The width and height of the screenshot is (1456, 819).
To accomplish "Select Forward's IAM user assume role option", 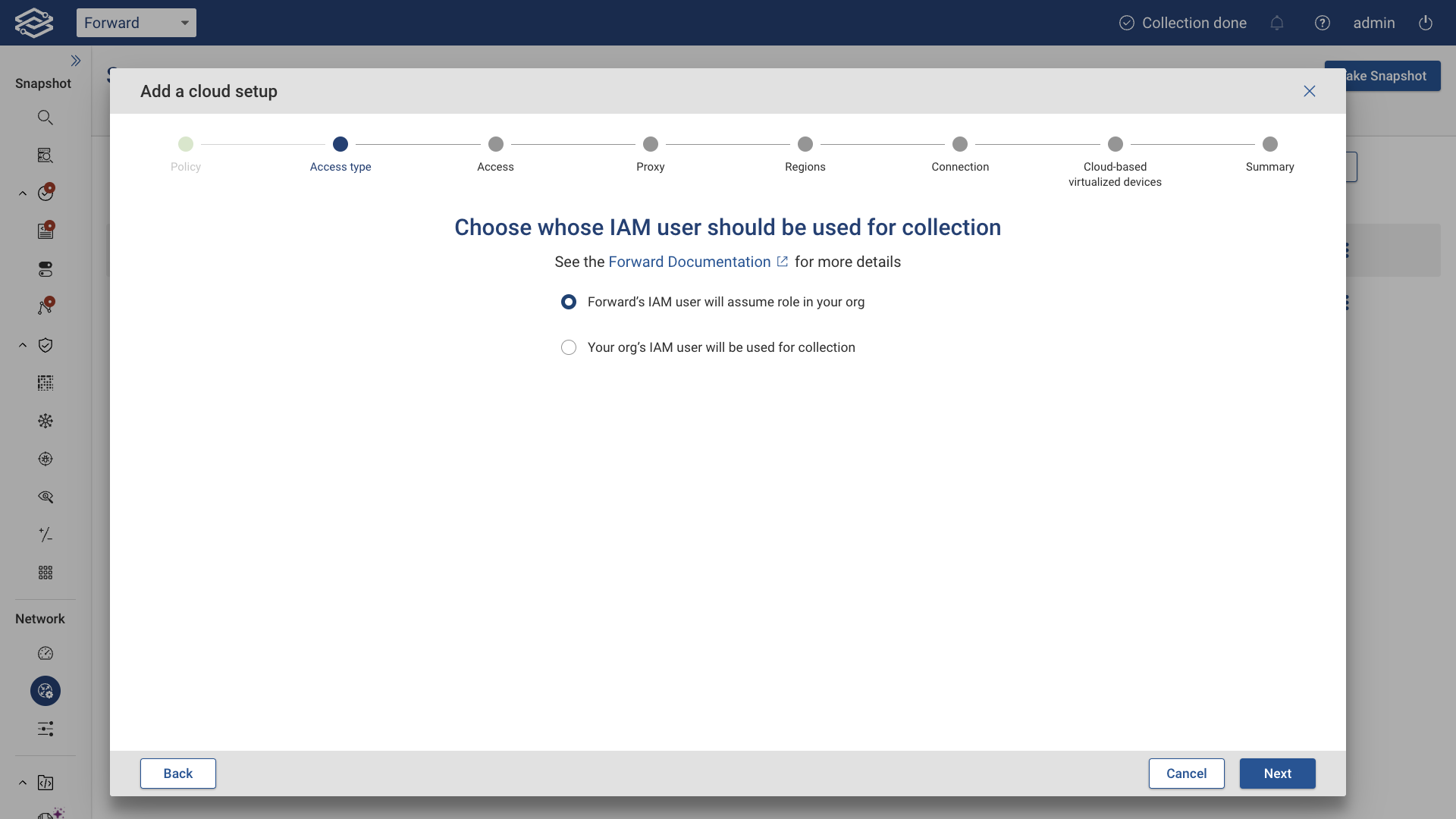I will pyautogui.click(x=569, y=302).
